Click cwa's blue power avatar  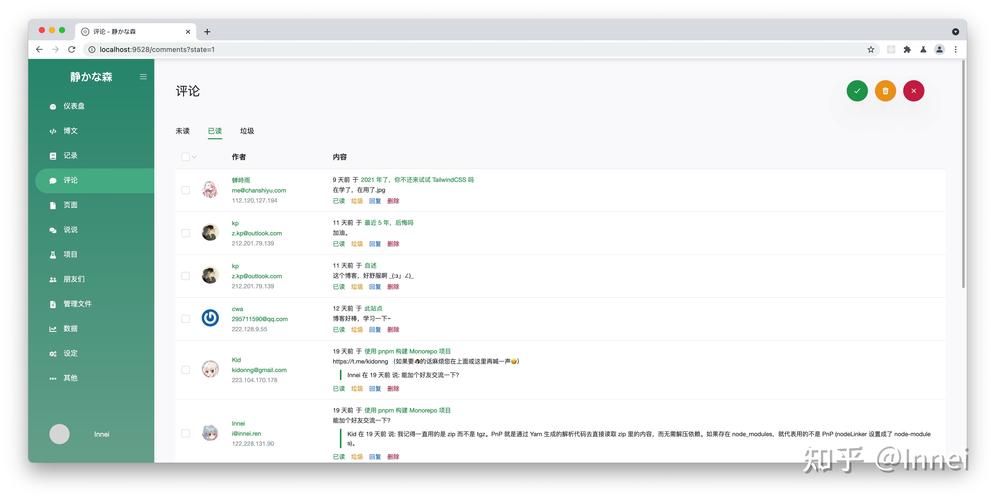(x=210, y=317)
